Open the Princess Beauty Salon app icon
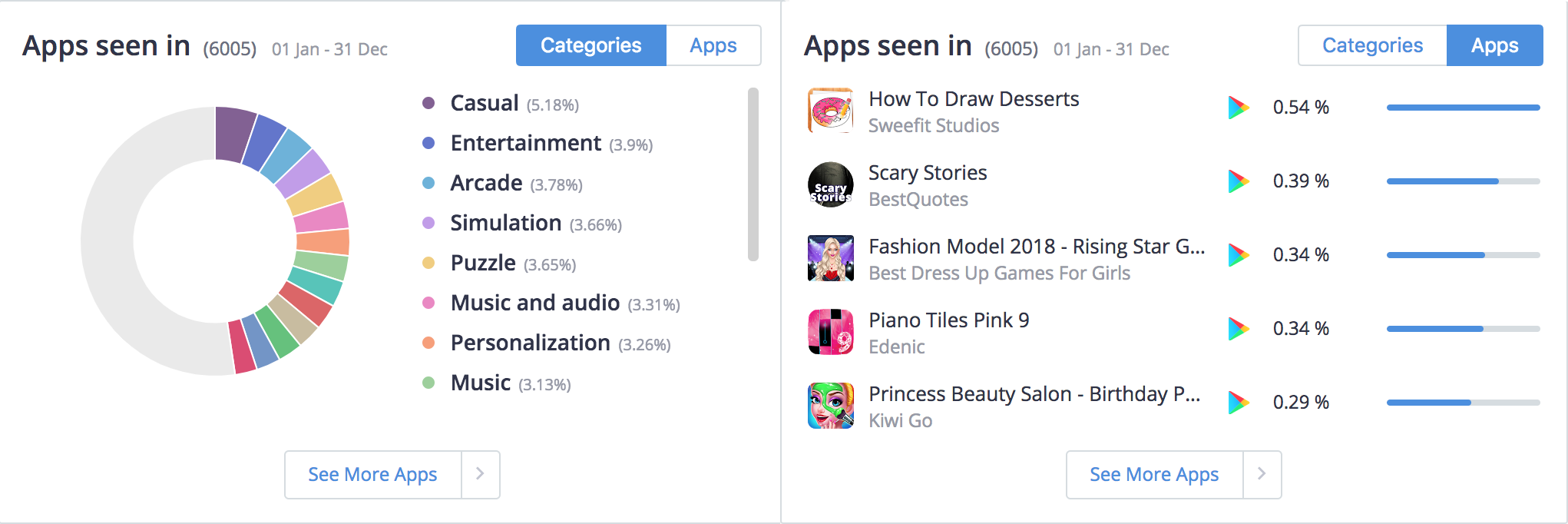The height and width of the screenshot is (524, 1568). (x=831, y=406)
